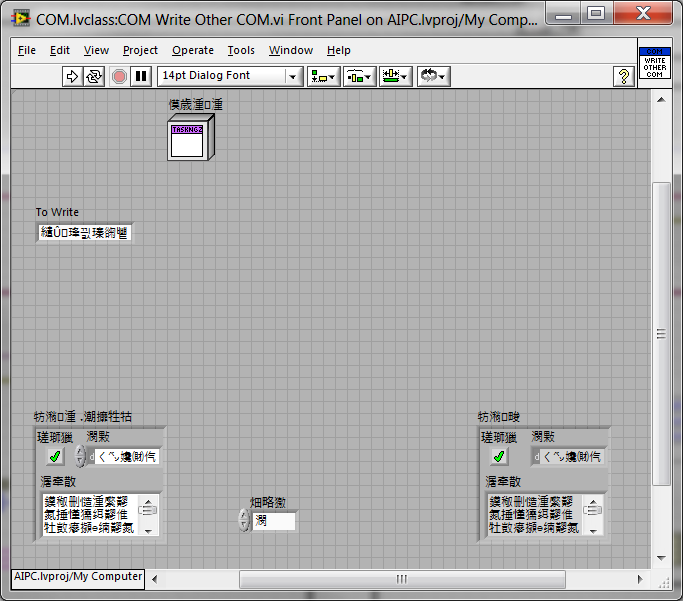The image size is (683, 601).
Task: Click the To Write string input field
Action: click(x=85, y=233)
